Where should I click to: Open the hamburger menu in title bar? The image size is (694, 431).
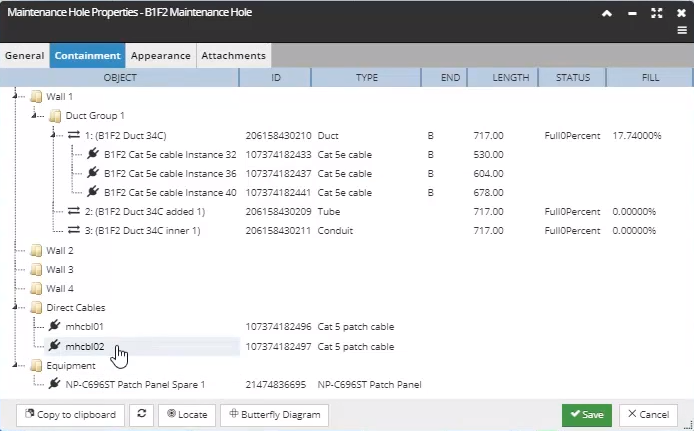(x=682, y=31)
